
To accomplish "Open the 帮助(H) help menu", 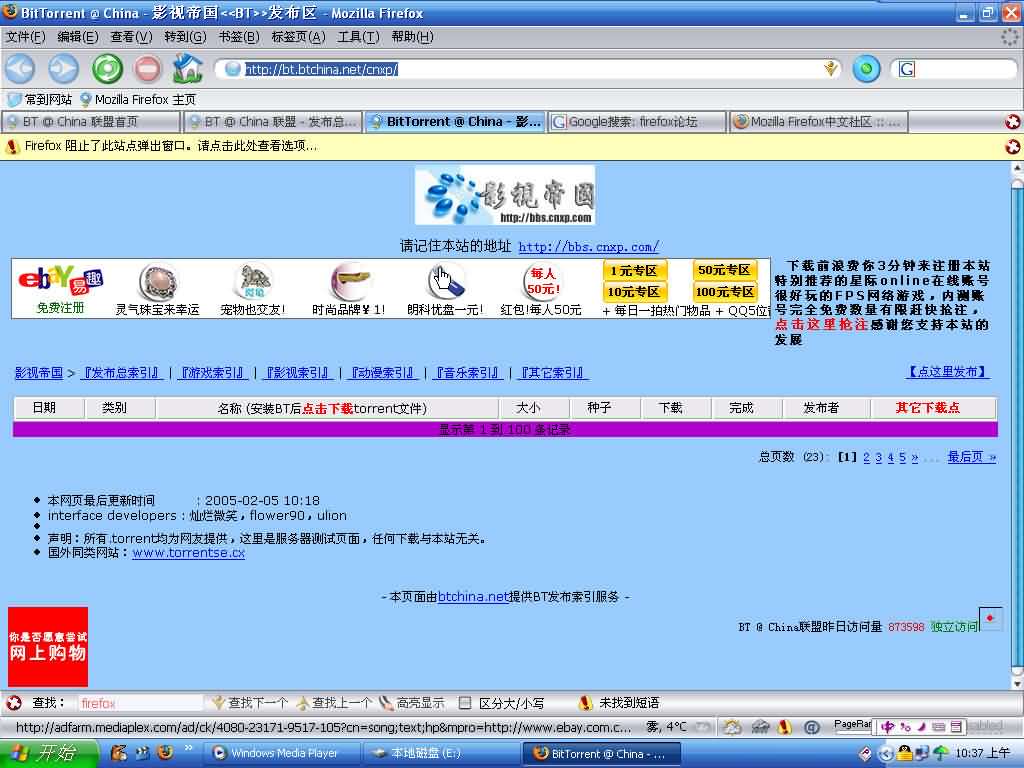I will click(412, 37).
